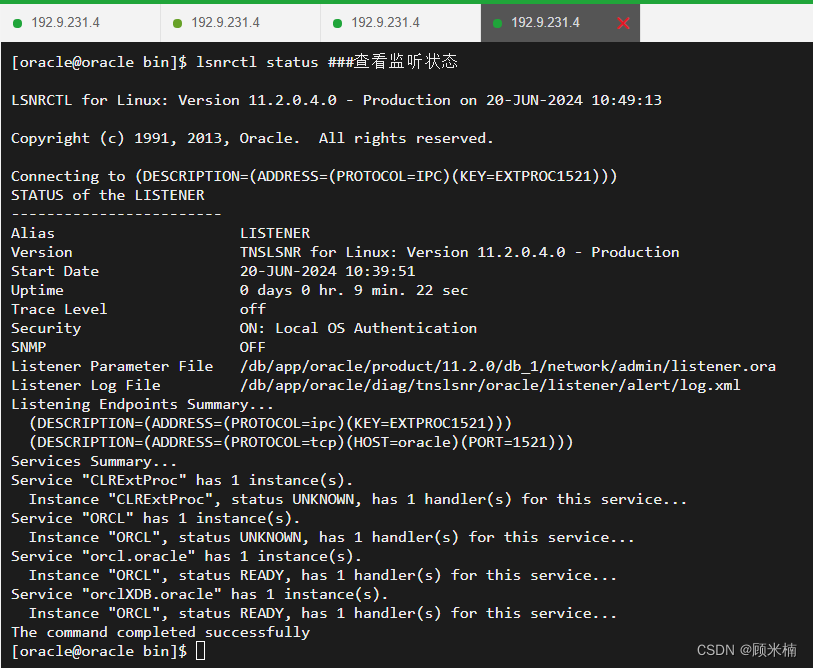Image resolution: width=813 pixels, height=668 pixels.
Task: Close the active 192.9.231.4 tab with red X
Action: click(623, 23)
